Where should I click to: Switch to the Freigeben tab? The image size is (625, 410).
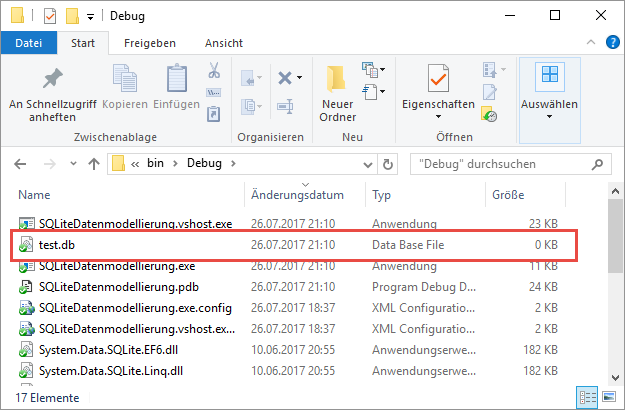(150, 43)
